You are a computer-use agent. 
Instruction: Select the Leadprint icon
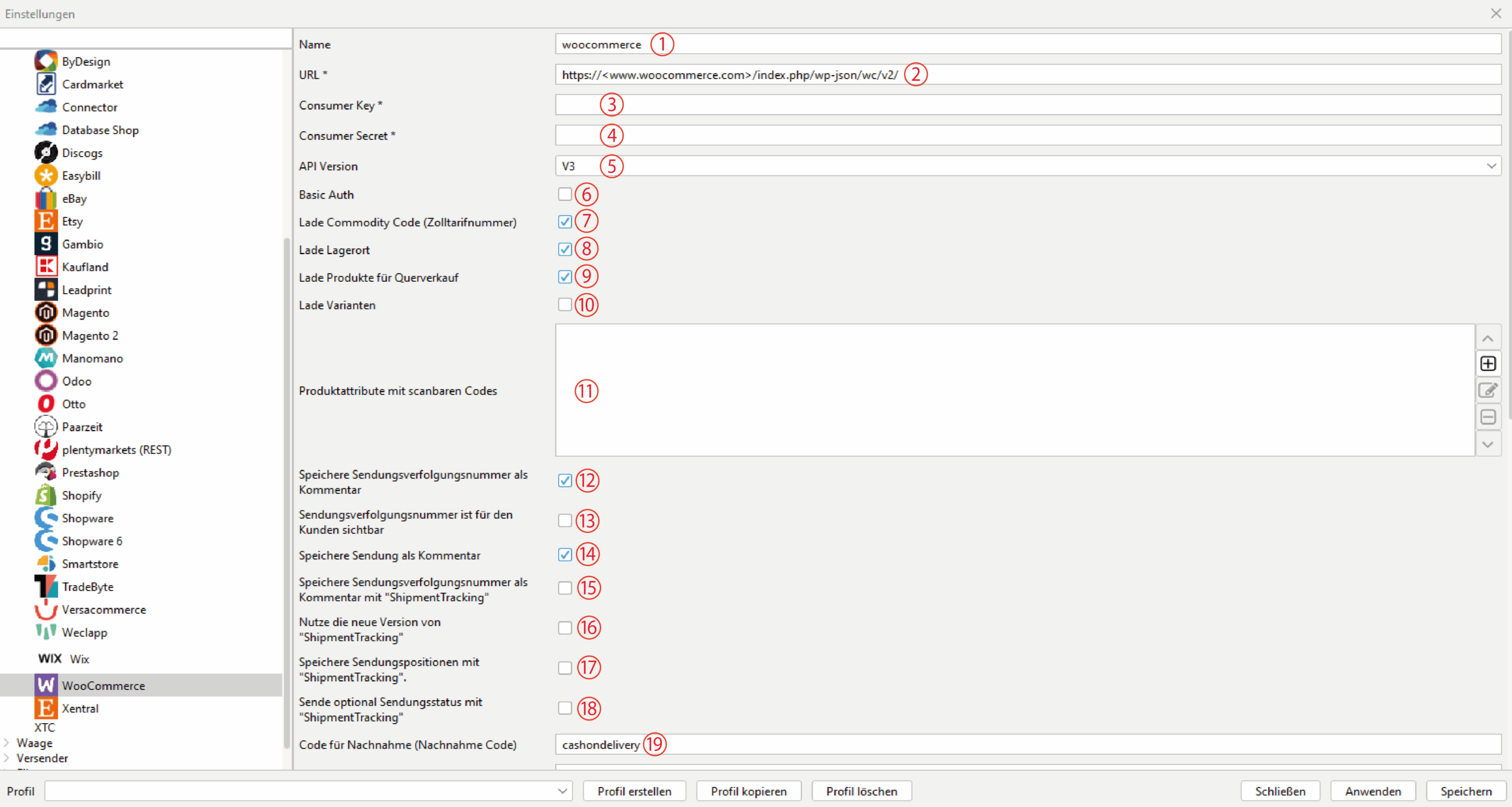46,289
